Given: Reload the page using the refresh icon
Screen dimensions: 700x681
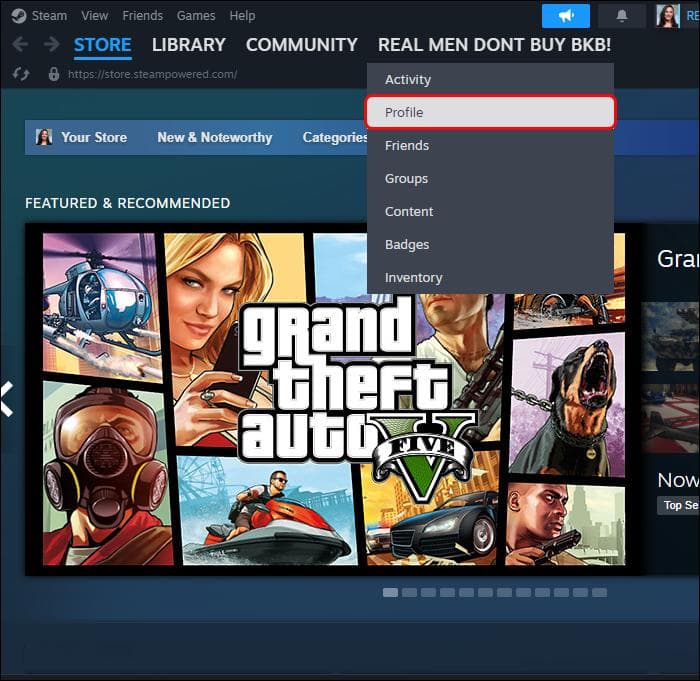Looking at the screenshot, I should coord(21,74).
